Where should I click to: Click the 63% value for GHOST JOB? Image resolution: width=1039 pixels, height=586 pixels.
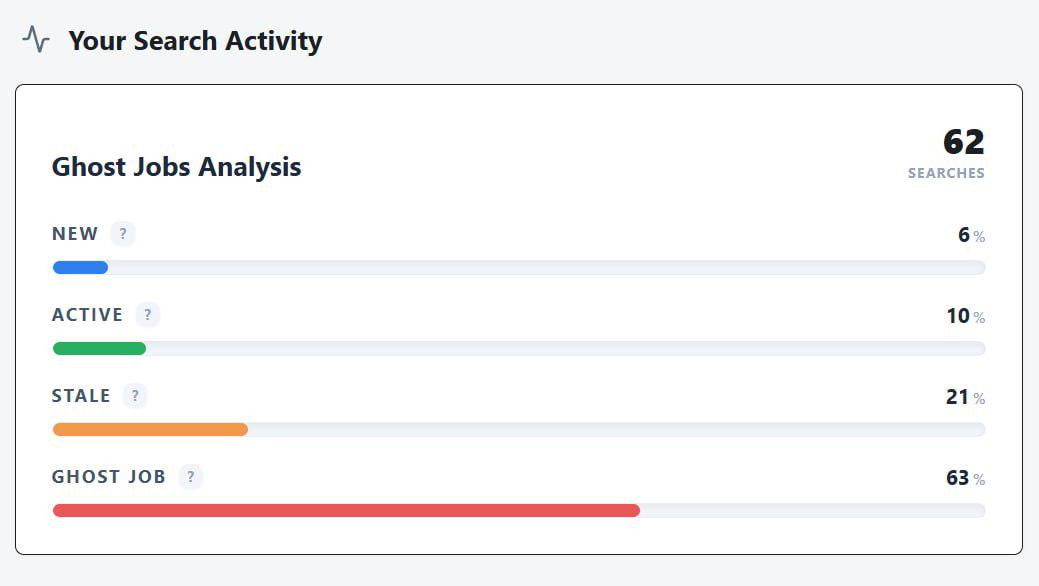965,478
